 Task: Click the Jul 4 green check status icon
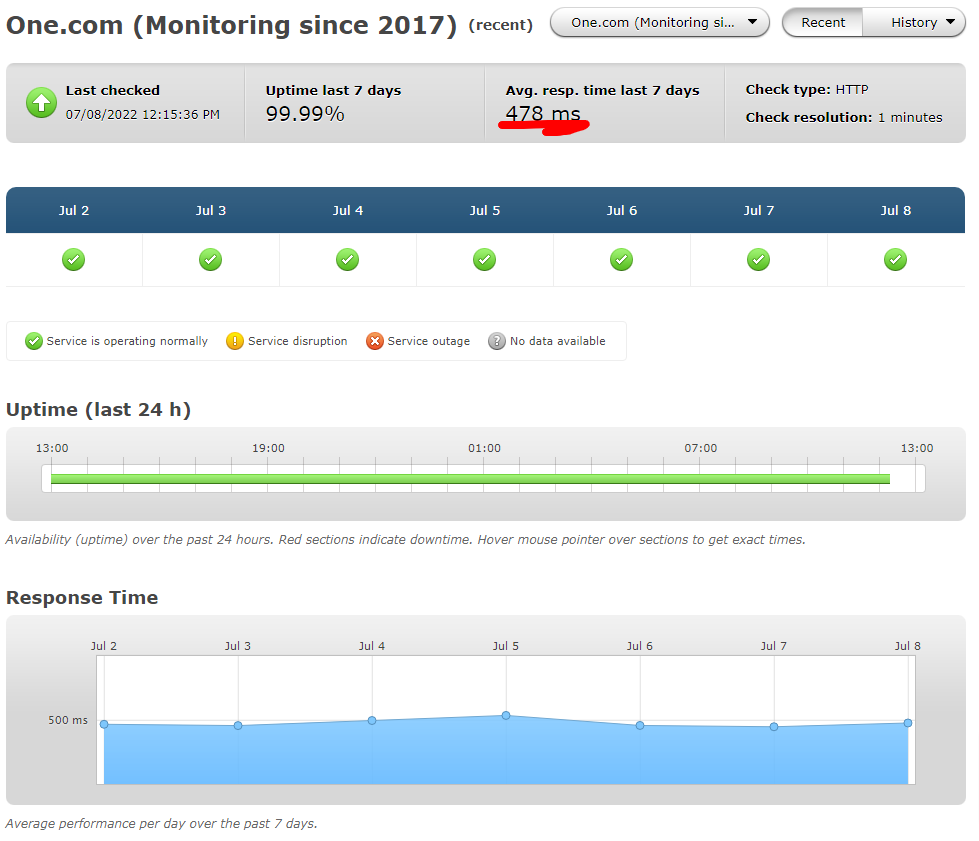(348, 259)
